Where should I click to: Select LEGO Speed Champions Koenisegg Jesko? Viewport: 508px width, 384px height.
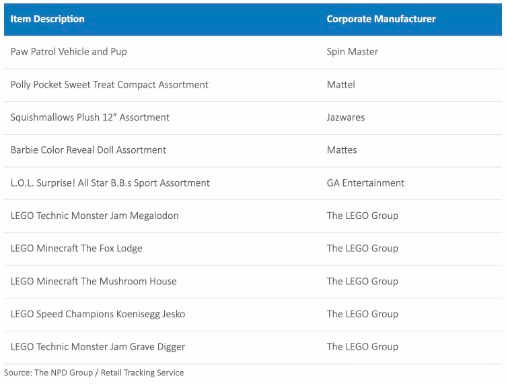pos(98,314)
